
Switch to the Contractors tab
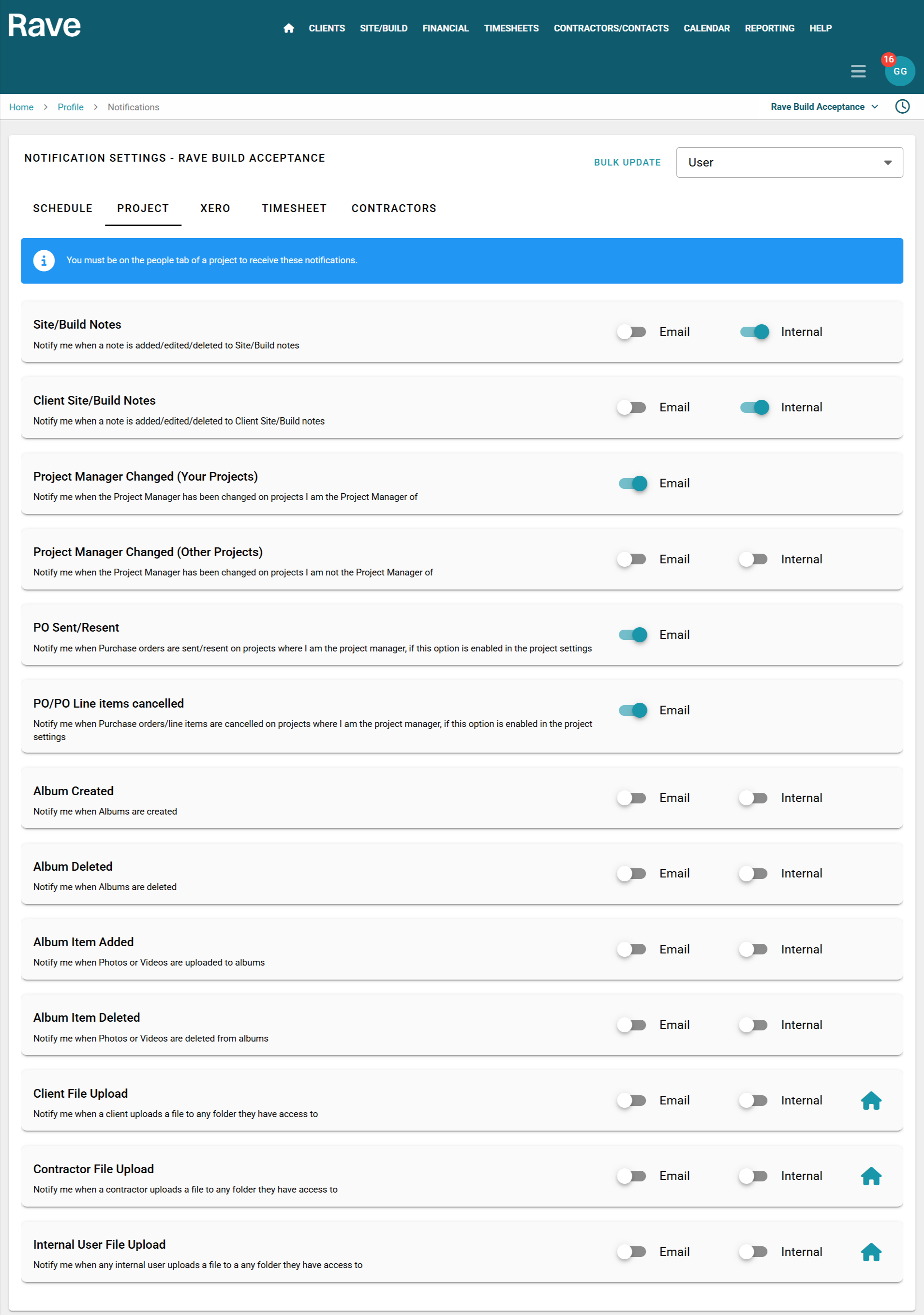(x=393, y=209)
